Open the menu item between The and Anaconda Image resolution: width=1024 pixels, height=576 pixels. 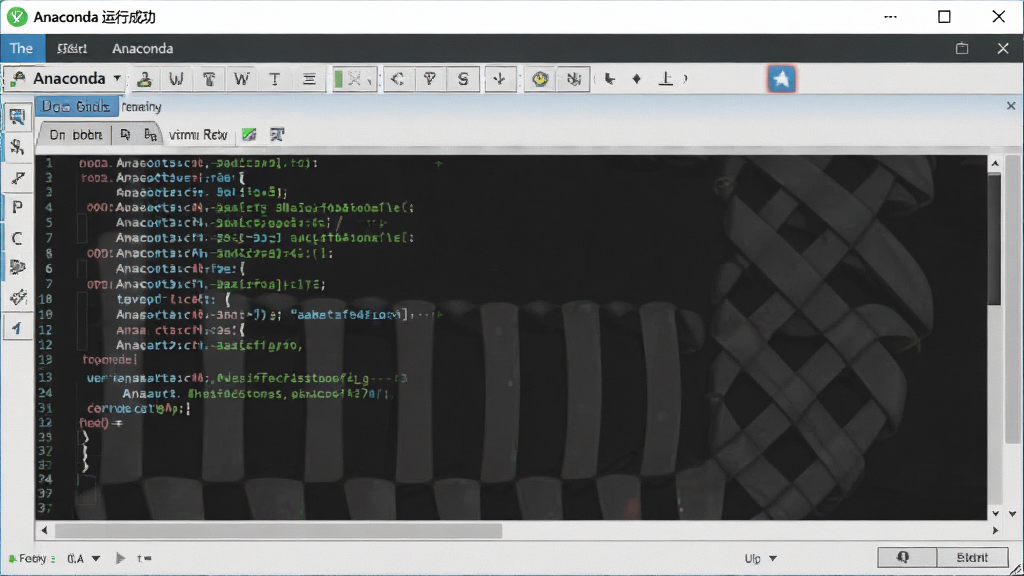pyautogui.click(x=72, y=48)
